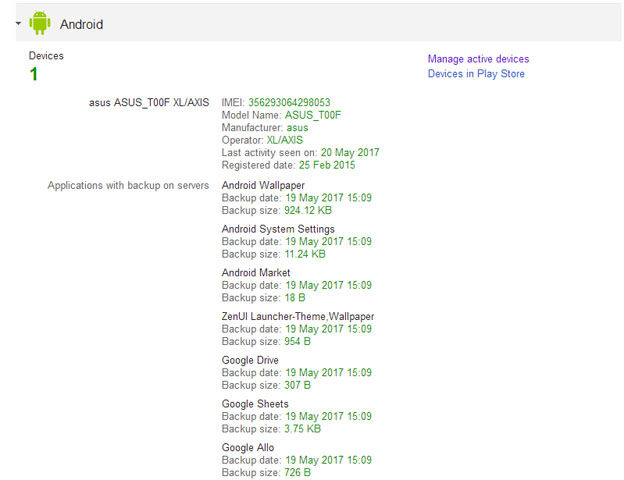Click Google Allo backup date value
This screenshot has height=480, width=624.
329,460
